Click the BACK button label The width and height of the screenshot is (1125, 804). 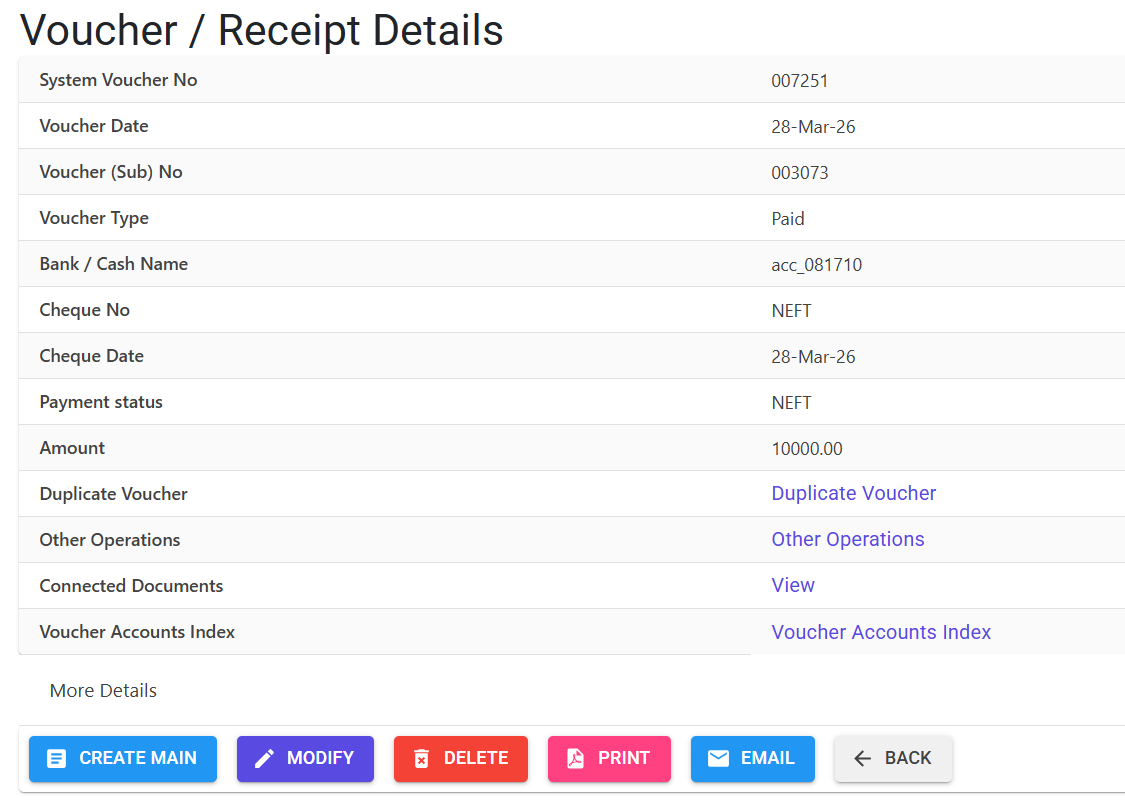(908, 758)
